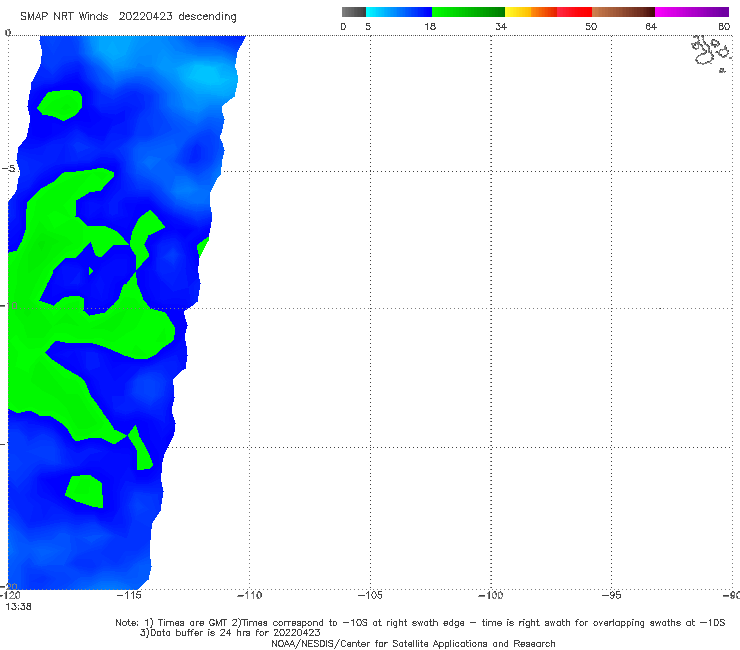
Task: Click the brown segment of the color bar
Action: pos(623,12)
